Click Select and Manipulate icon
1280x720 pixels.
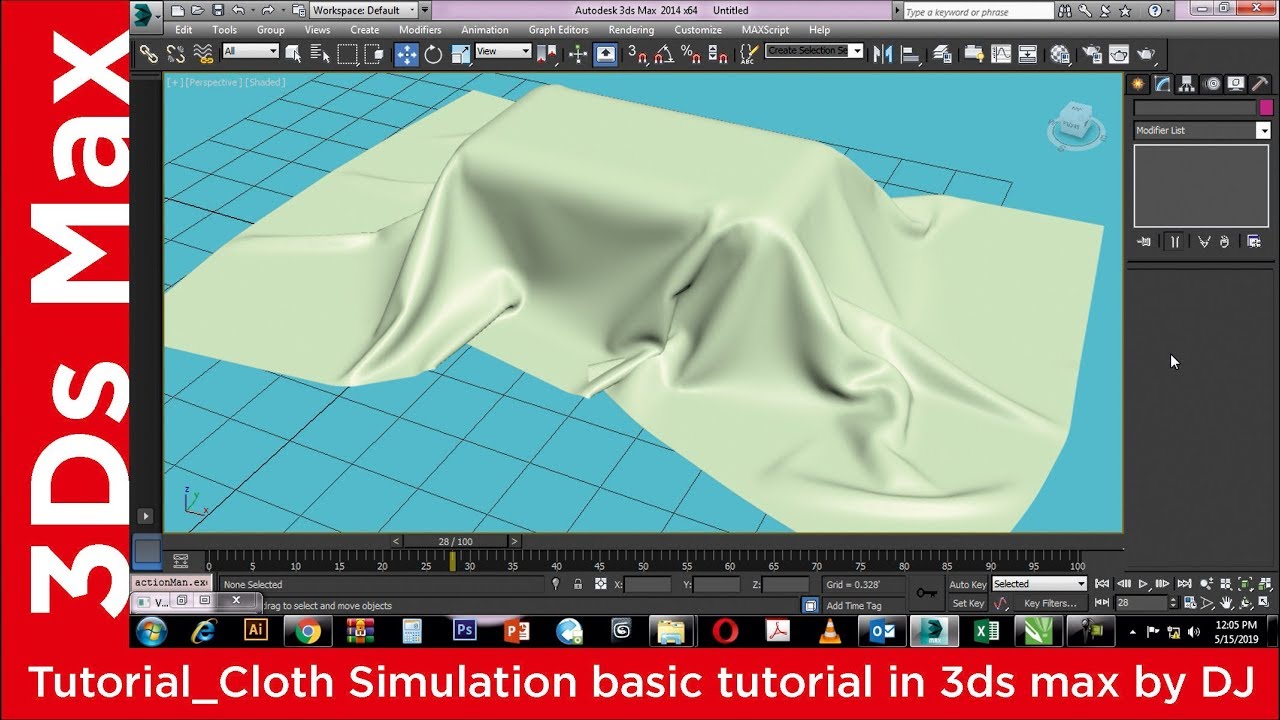click(x=578, y=54)
